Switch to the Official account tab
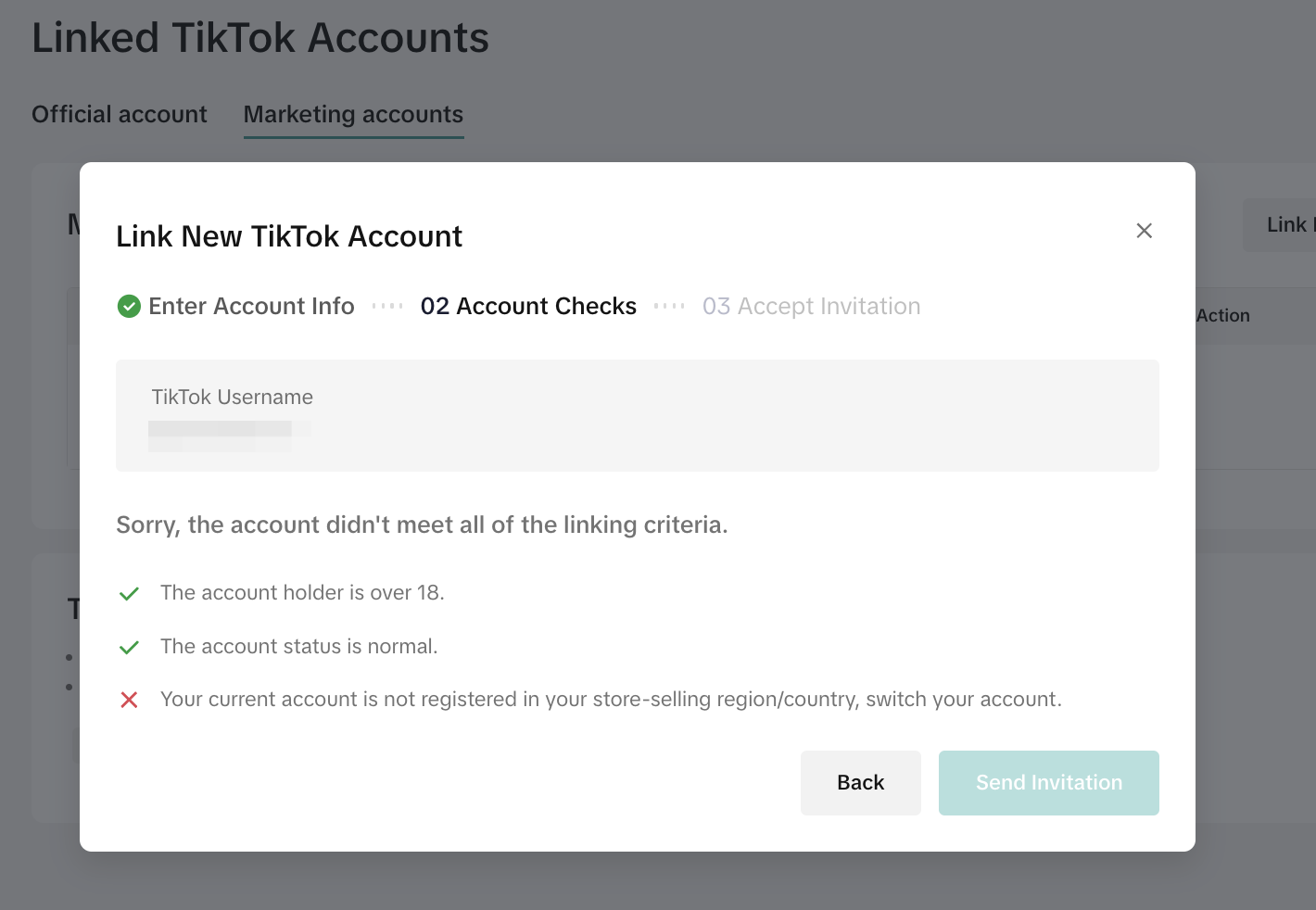 (x=120, y=114)
